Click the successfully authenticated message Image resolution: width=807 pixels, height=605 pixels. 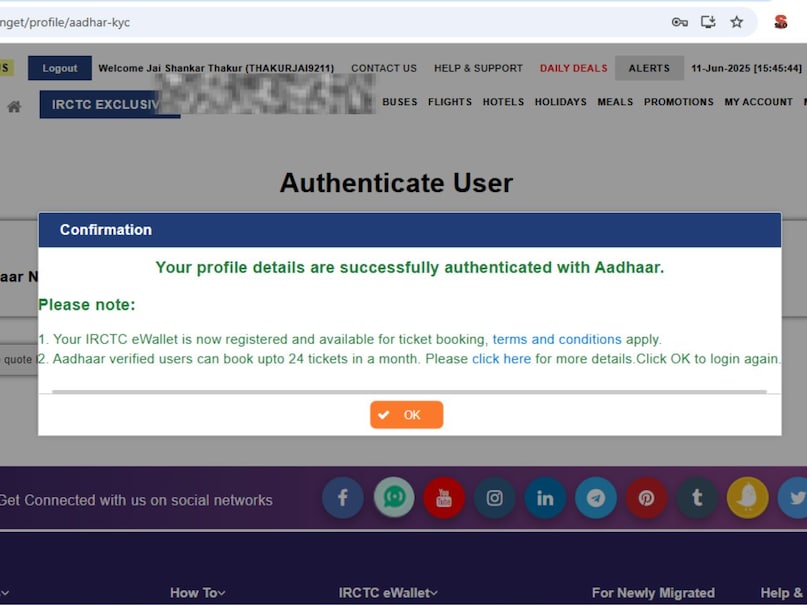(410, 268)
